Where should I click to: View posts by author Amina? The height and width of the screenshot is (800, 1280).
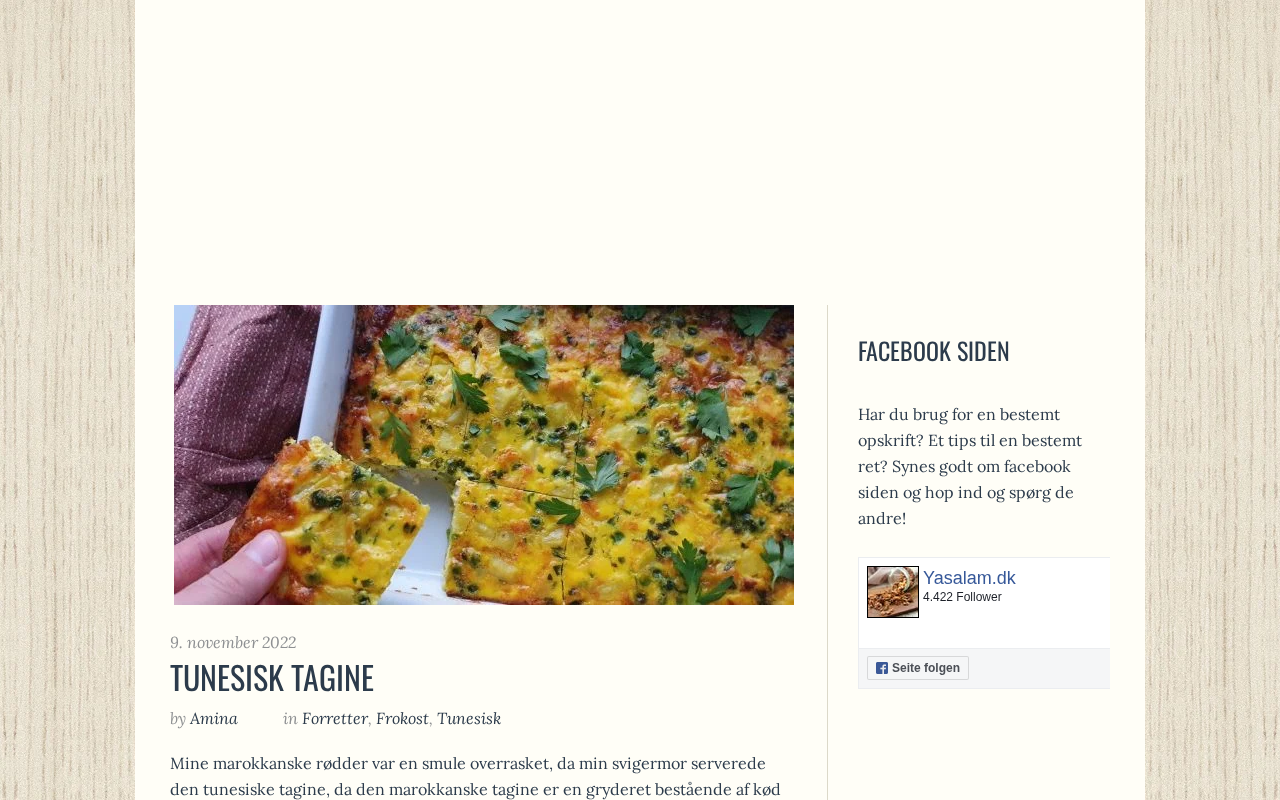click(x=214, y=718)
